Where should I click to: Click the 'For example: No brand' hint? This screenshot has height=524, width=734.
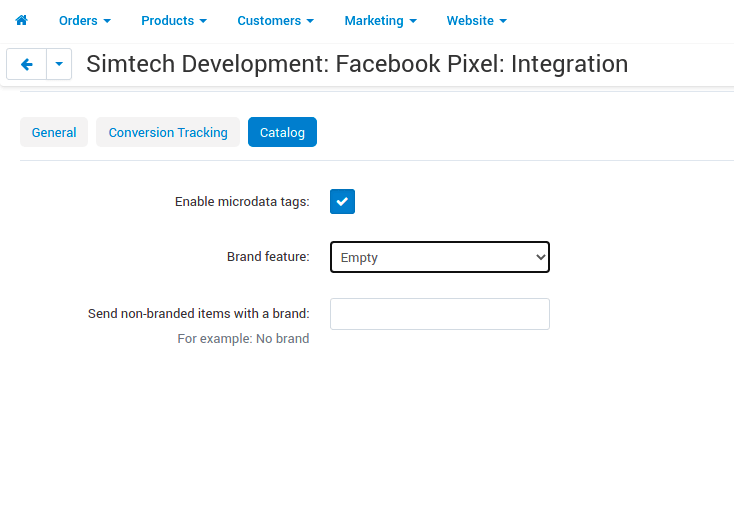[x=243, y=339]
